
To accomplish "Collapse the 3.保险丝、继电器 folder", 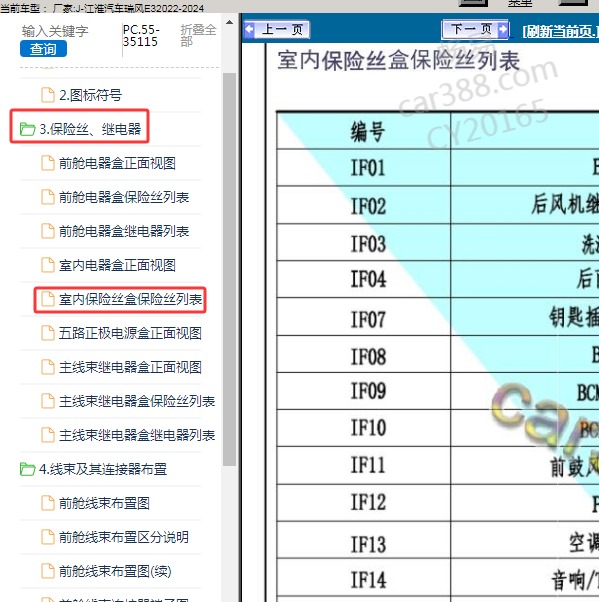I will (x=90, y=129).
